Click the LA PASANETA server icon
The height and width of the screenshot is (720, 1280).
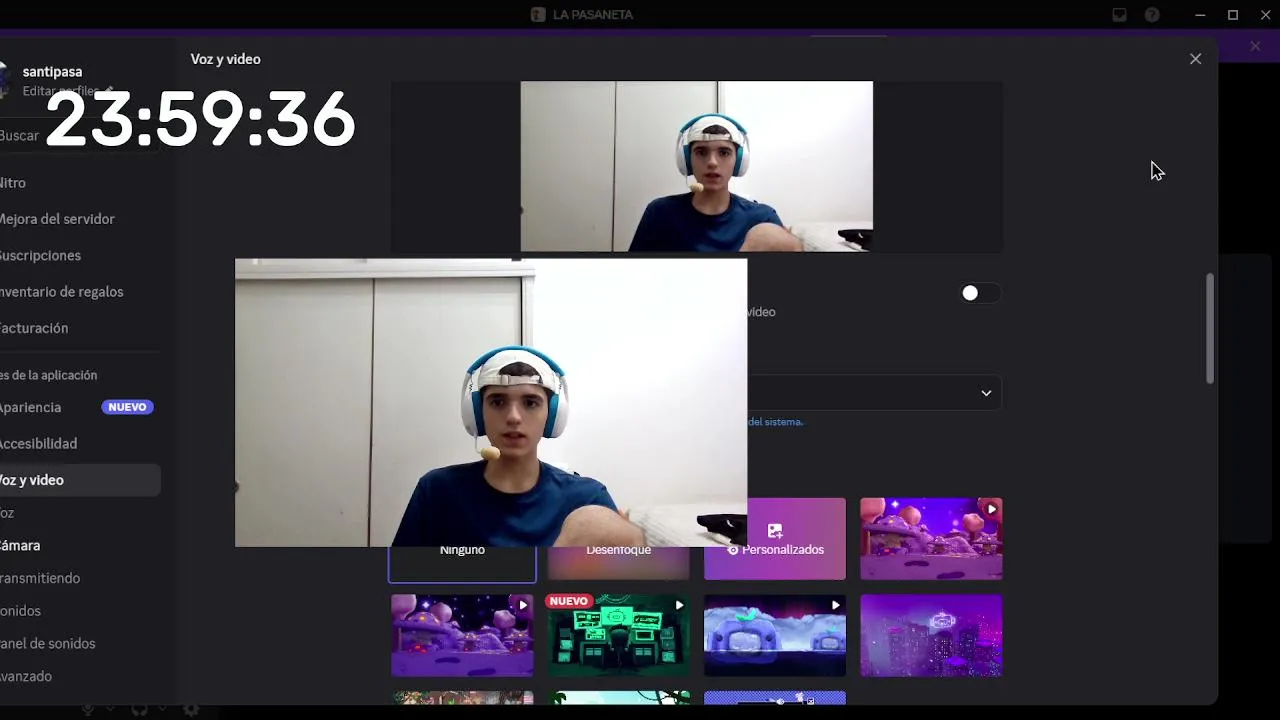pos(538,15)
